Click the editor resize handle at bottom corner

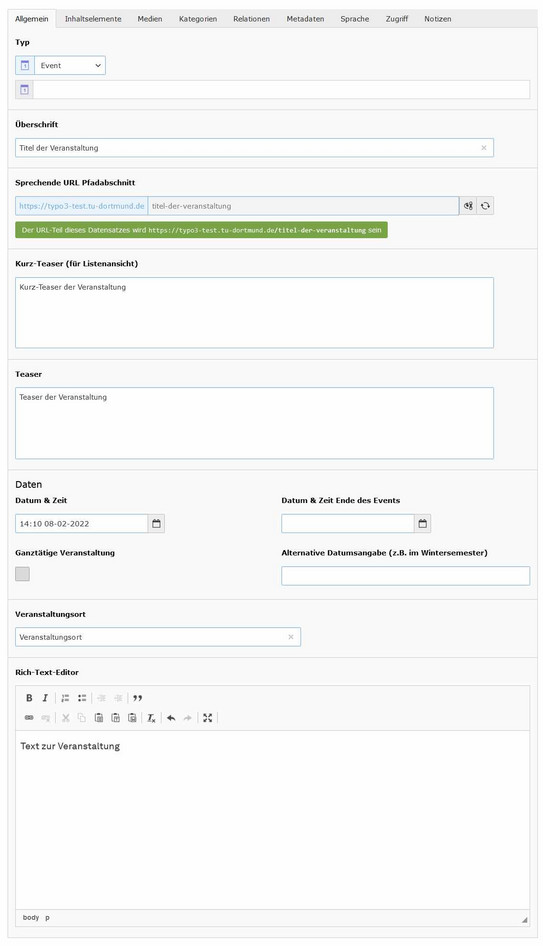pos(524,919)
